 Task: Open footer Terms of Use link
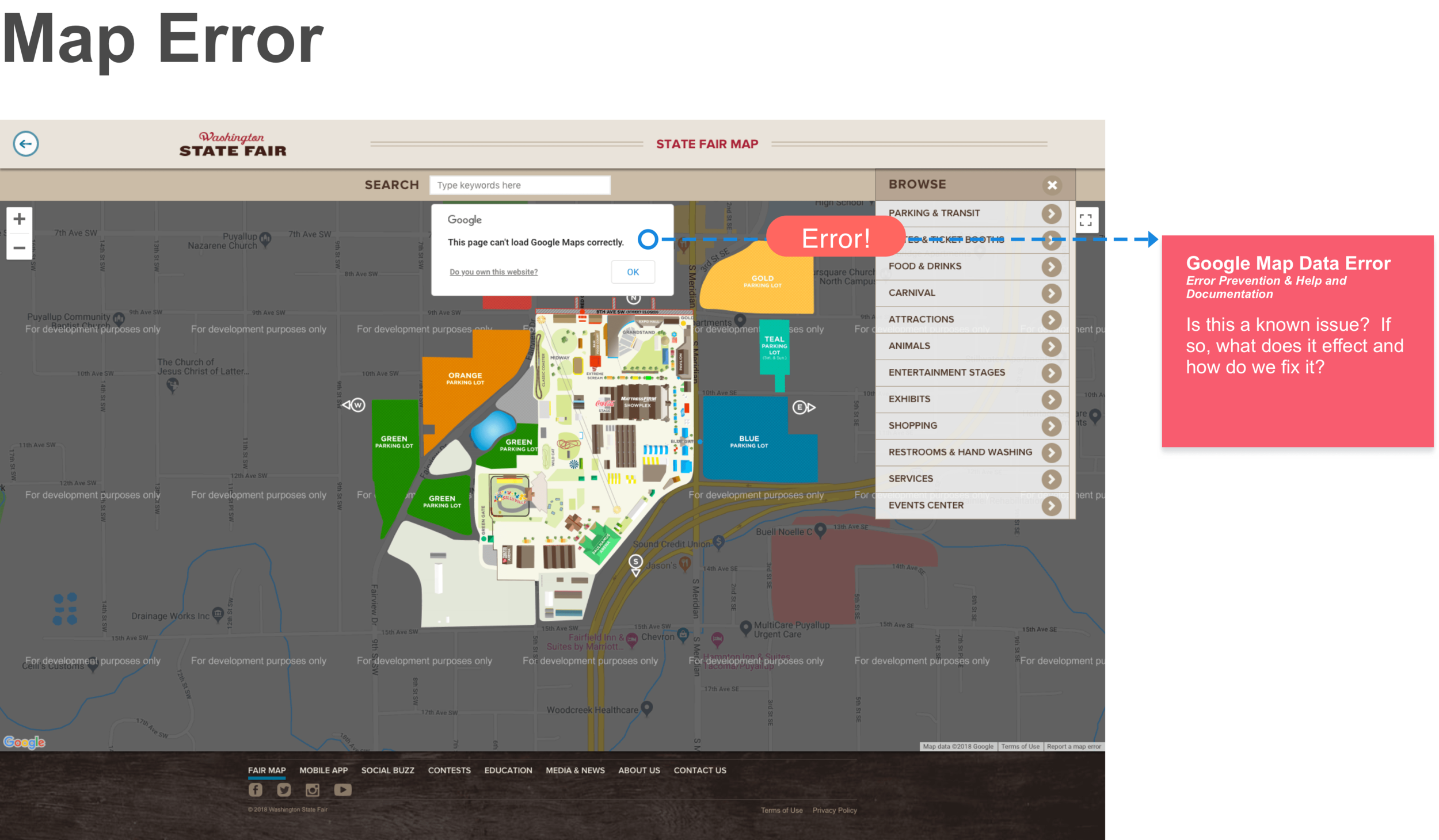(782, 810)
